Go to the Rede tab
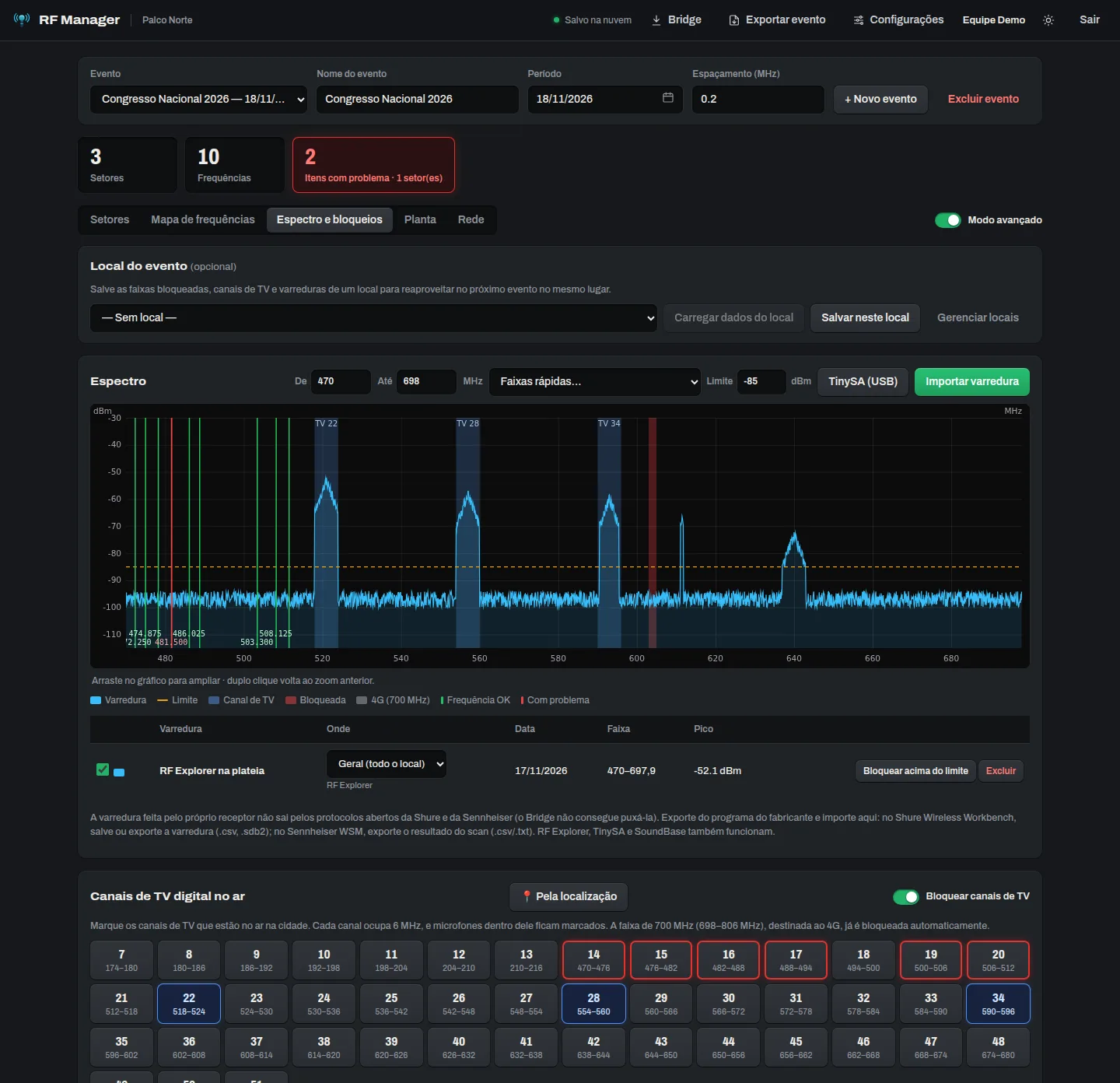The height and width of the screenshot is (1083, 1120). coord(471,220)
